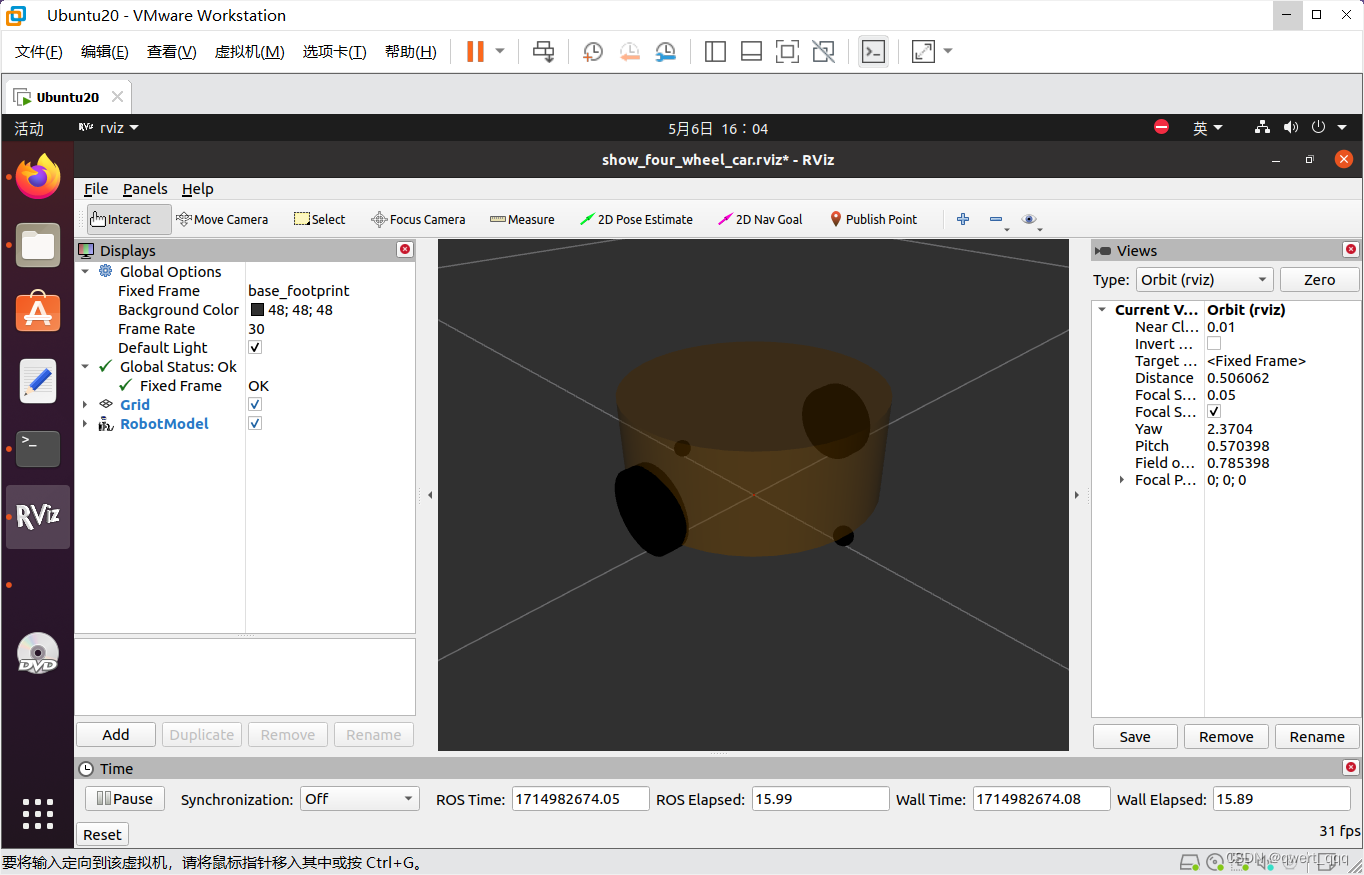The width and height of the screenshot is (1364, 875).
Task: Click the Background Color swatch
Action: pyautogui.click(x=257, y=310)
